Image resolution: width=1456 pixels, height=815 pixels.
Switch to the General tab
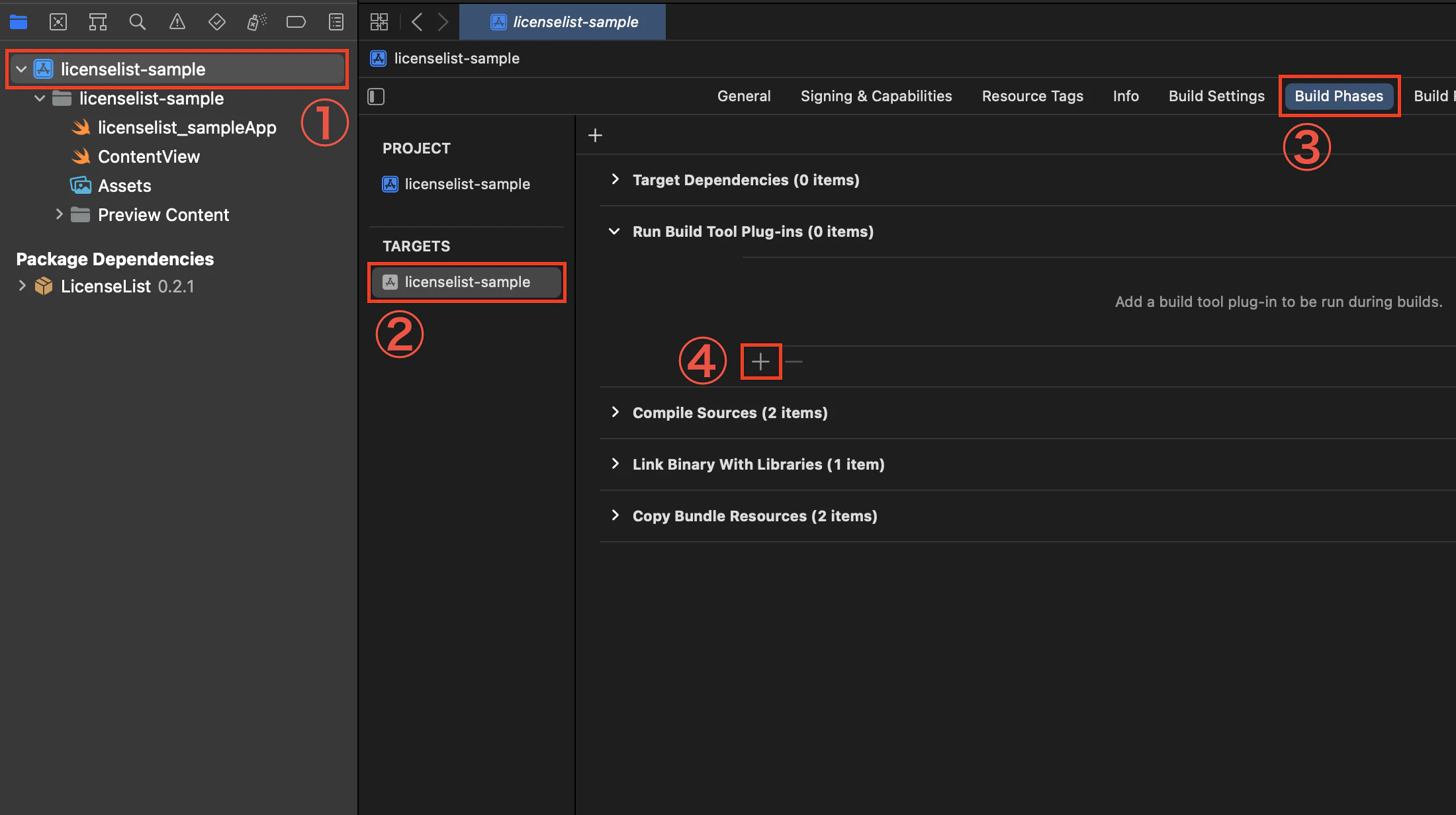(744, 96)
